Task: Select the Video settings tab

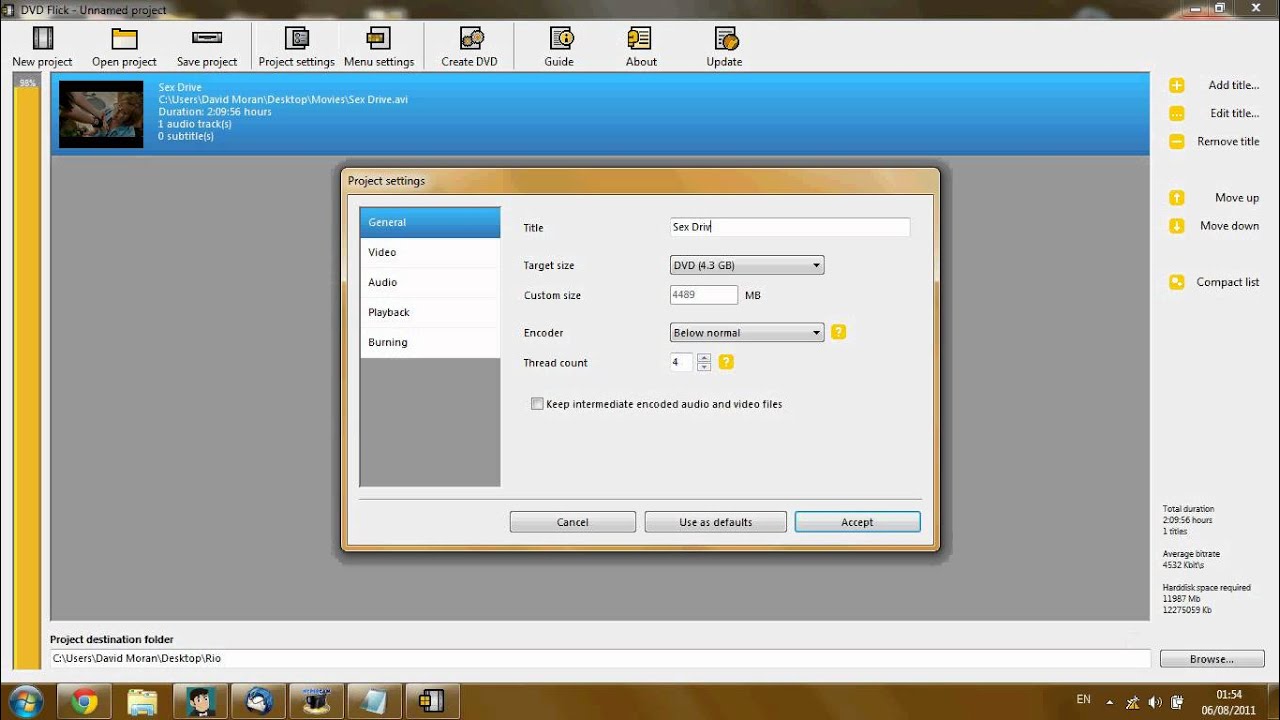Action: pyautogui.click(x=430, y=252)
